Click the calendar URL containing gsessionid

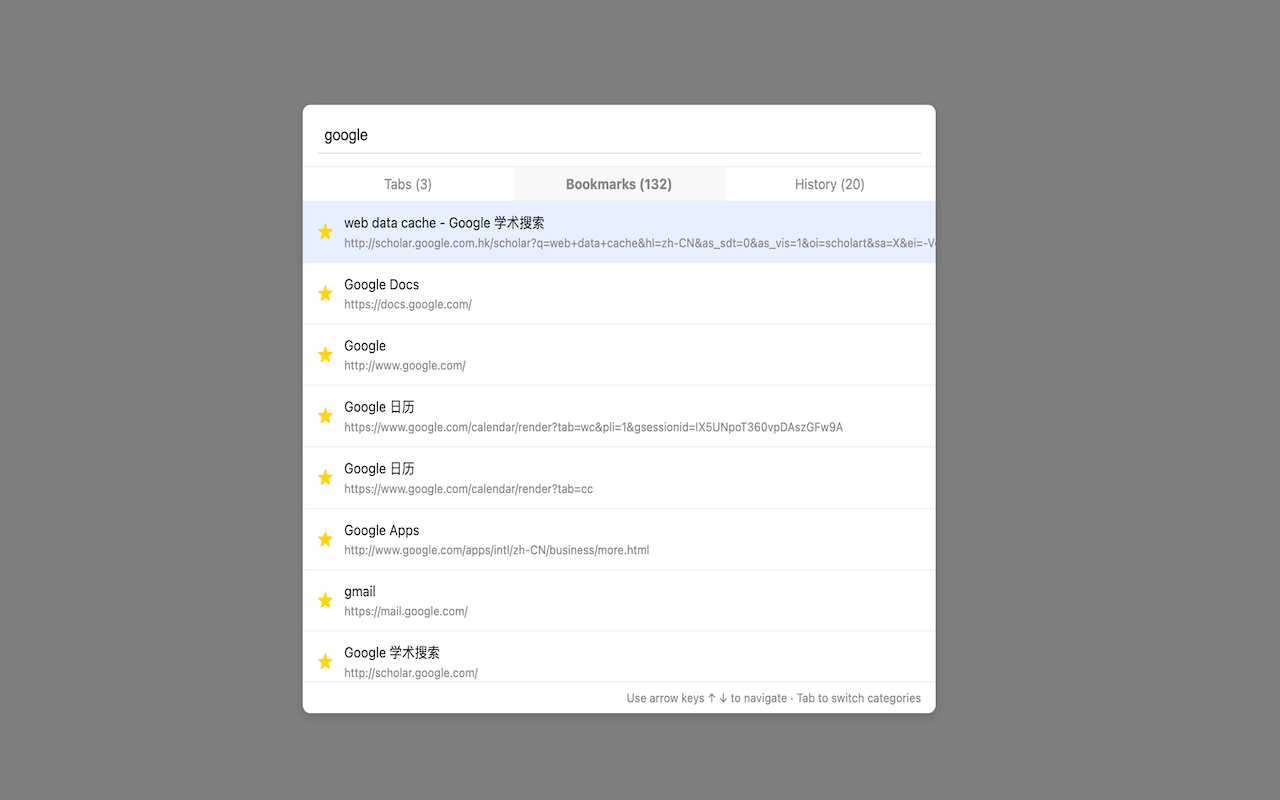594,427
